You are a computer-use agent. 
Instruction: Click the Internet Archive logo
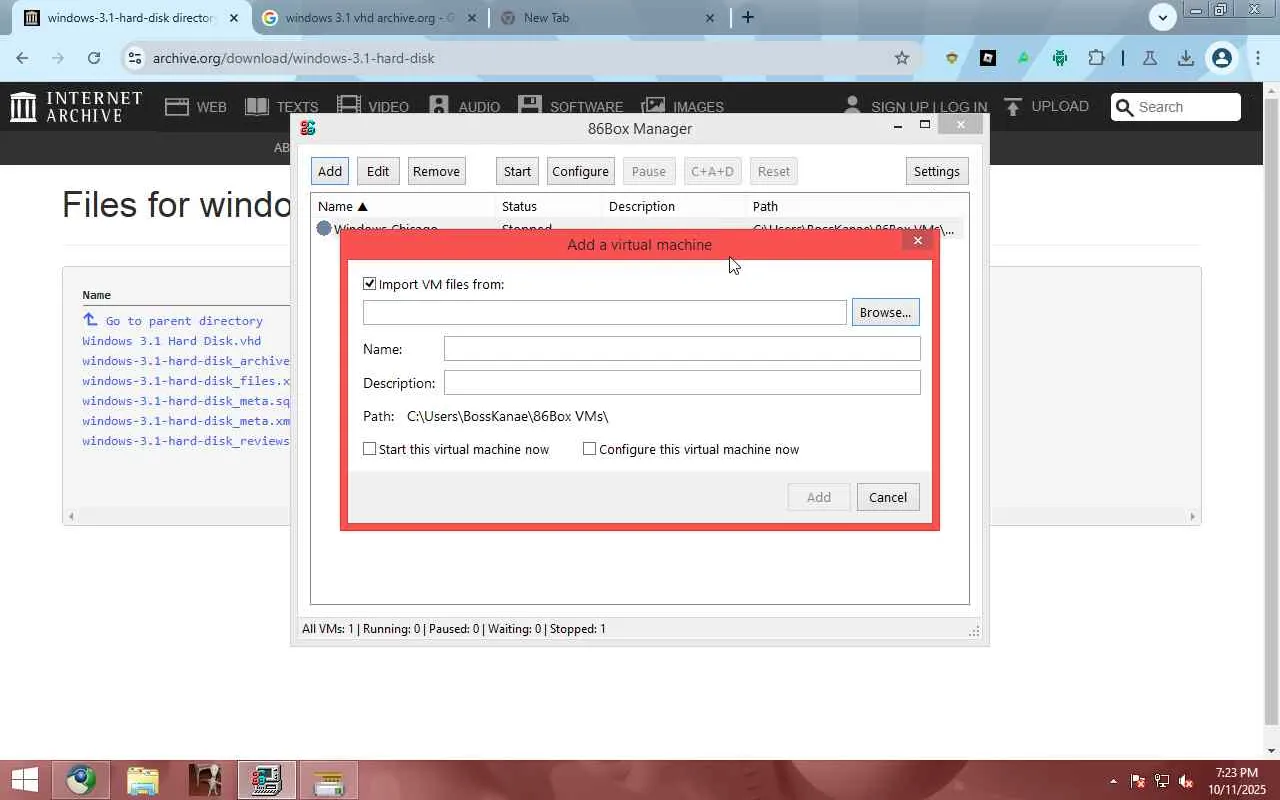pos(76,106)
